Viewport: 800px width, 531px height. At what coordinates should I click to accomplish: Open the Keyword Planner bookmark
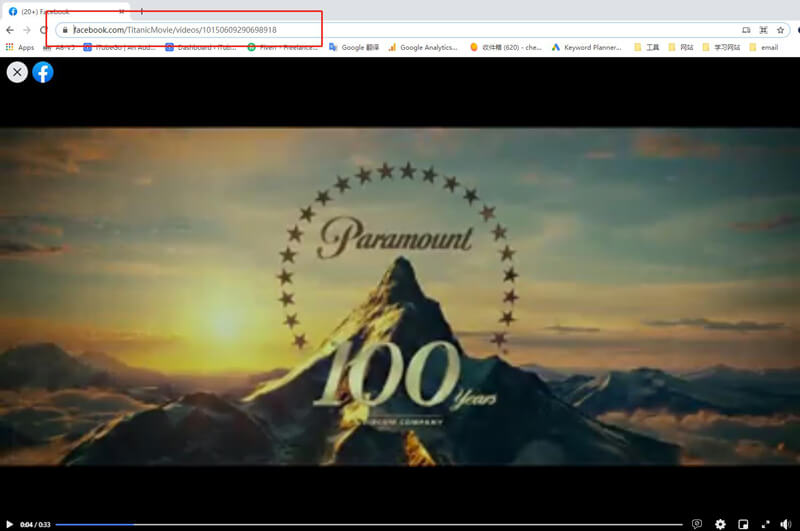tap(587, 47)
